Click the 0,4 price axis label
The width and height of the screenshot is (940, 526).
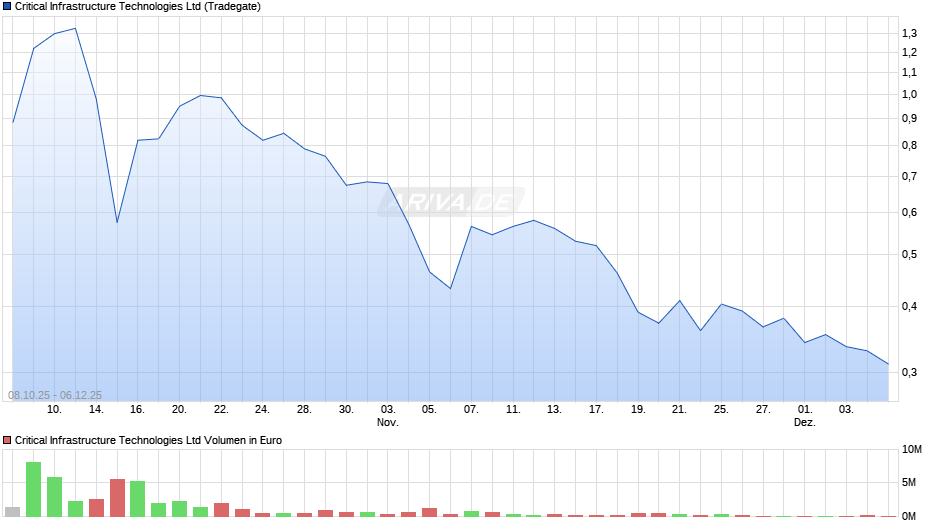tap(909, 306)
